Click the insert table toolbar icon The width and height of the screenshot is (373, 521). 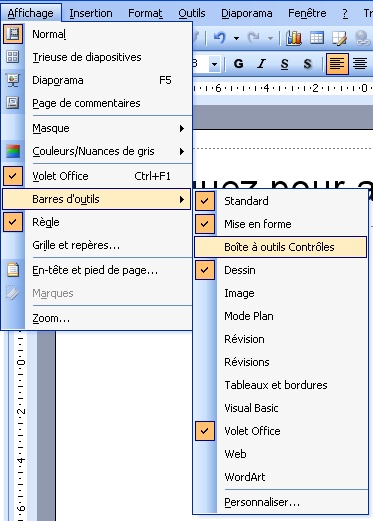[317, 38]
